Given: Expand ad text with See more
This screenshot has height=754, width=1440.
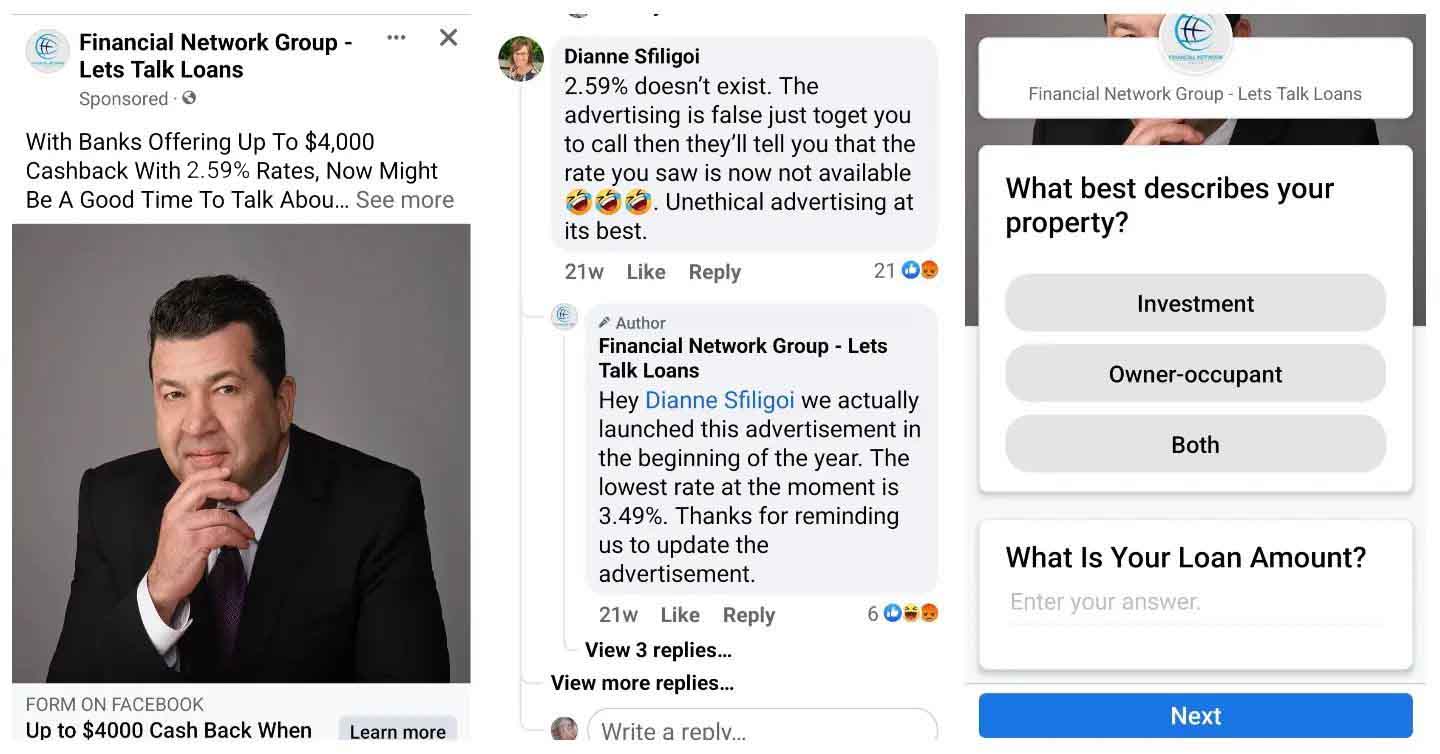Looking at the screenshot, I should click(x=404, y=200).
